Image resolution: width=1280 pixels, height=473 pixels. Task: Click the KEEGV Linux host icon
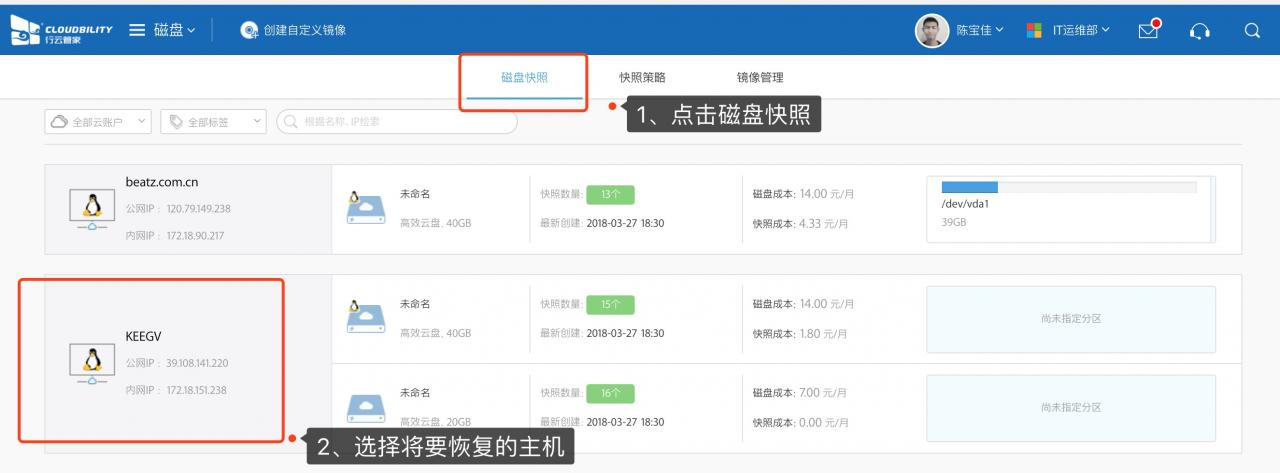point(92,364)
